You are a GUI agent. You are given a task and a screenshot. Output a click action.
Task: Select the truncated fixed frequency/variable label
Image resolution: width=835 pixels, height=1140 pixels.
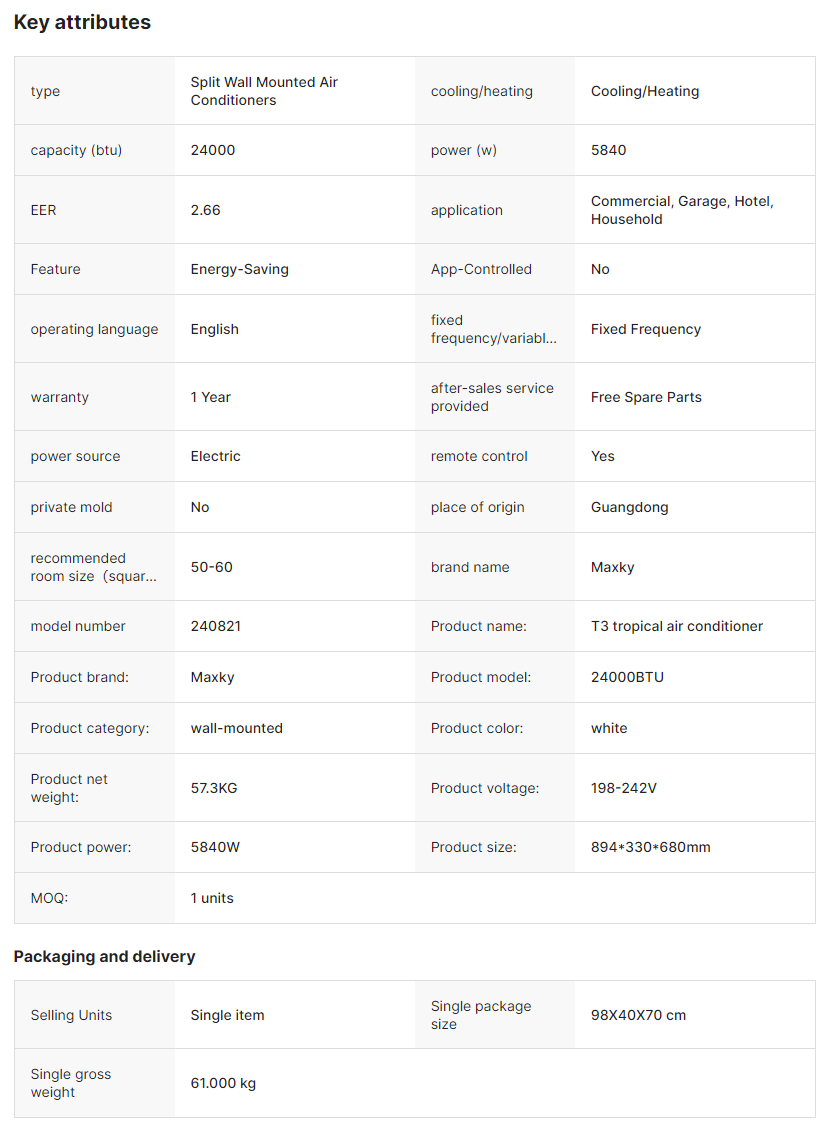494,329
